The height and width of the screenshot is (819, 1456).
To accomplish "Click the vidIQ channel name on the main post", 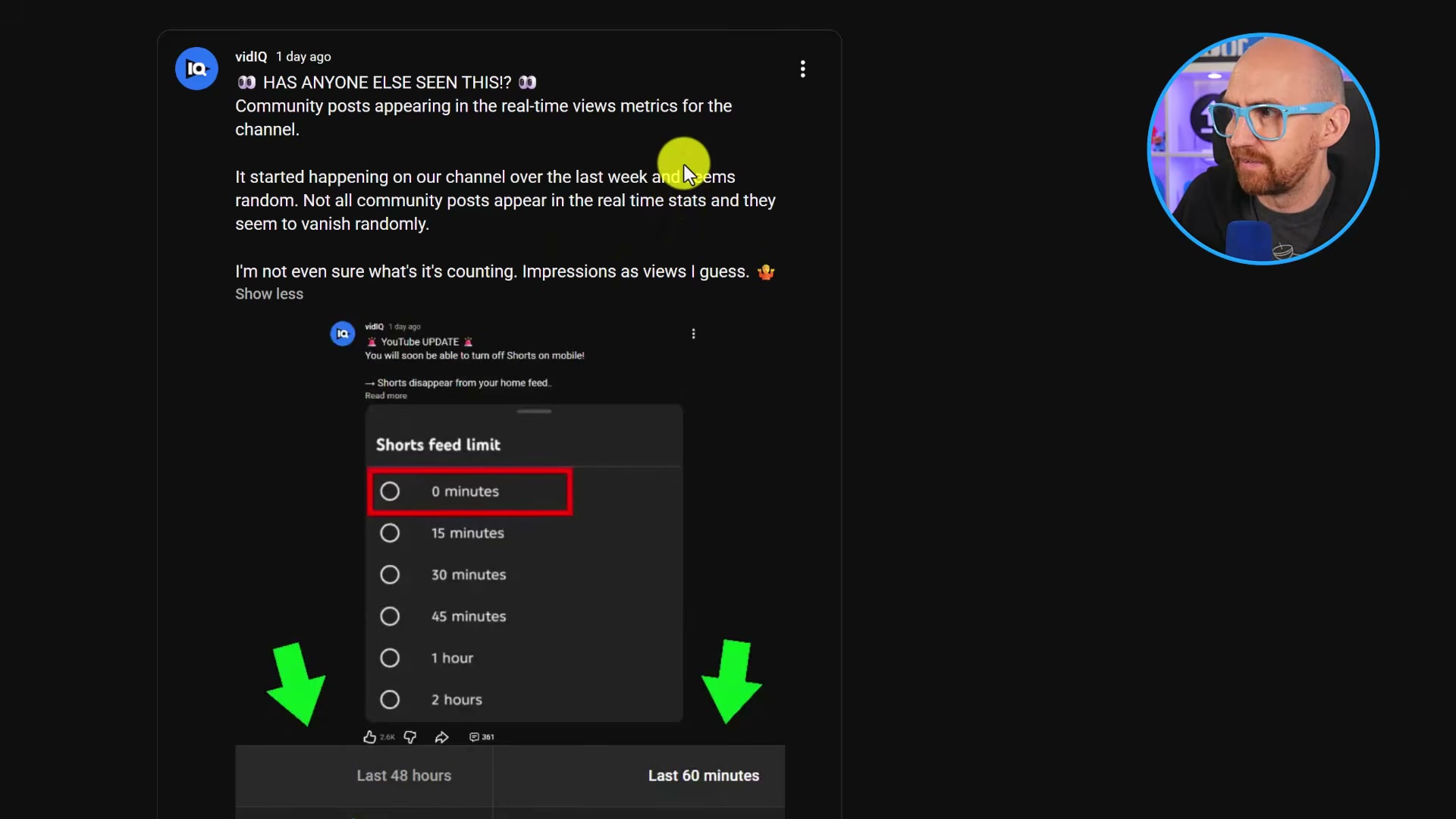I will (251, 57).
